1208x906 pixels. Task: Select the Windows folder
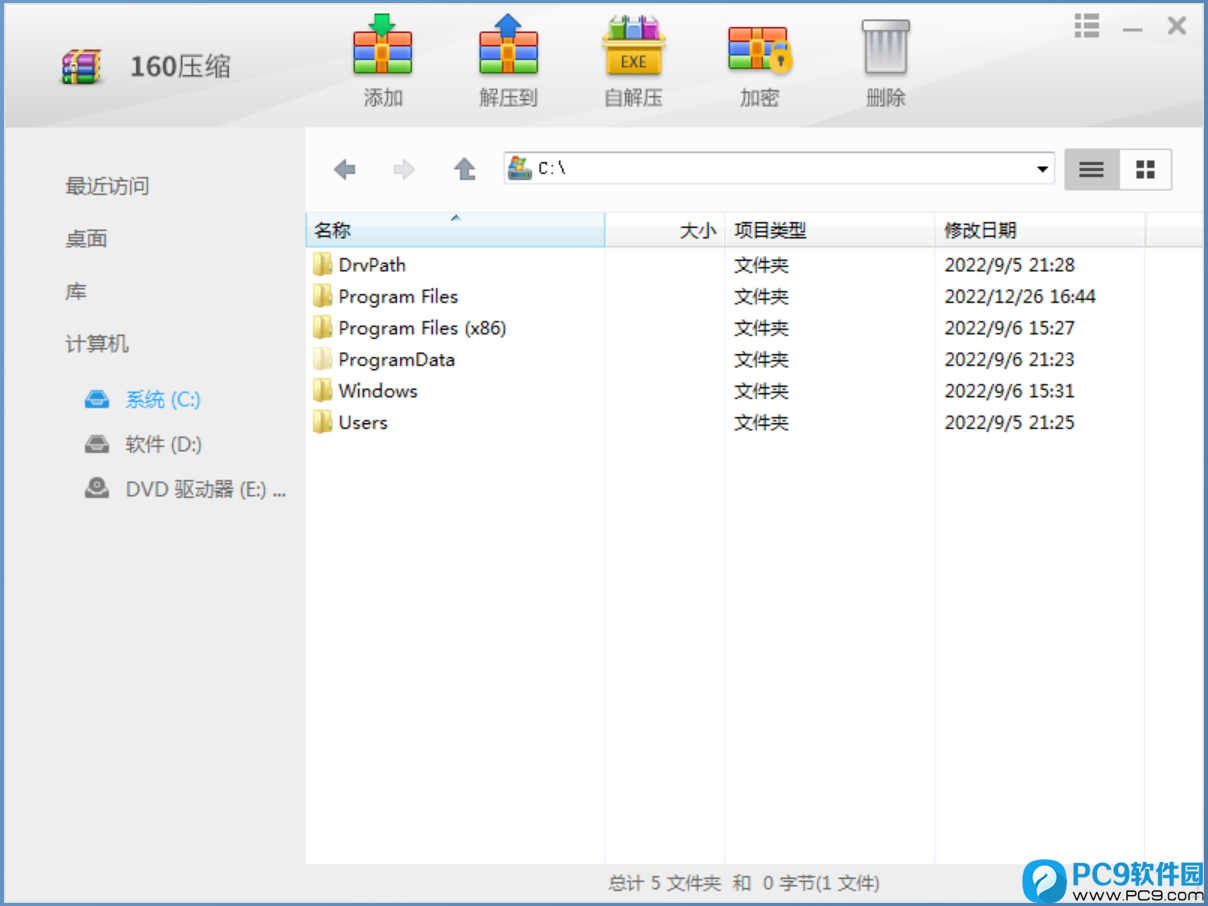click(x=378, y=391)
